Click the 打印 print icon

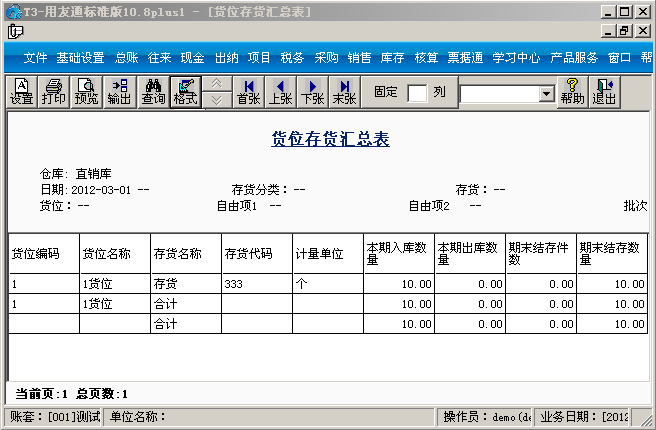point(54,92)
